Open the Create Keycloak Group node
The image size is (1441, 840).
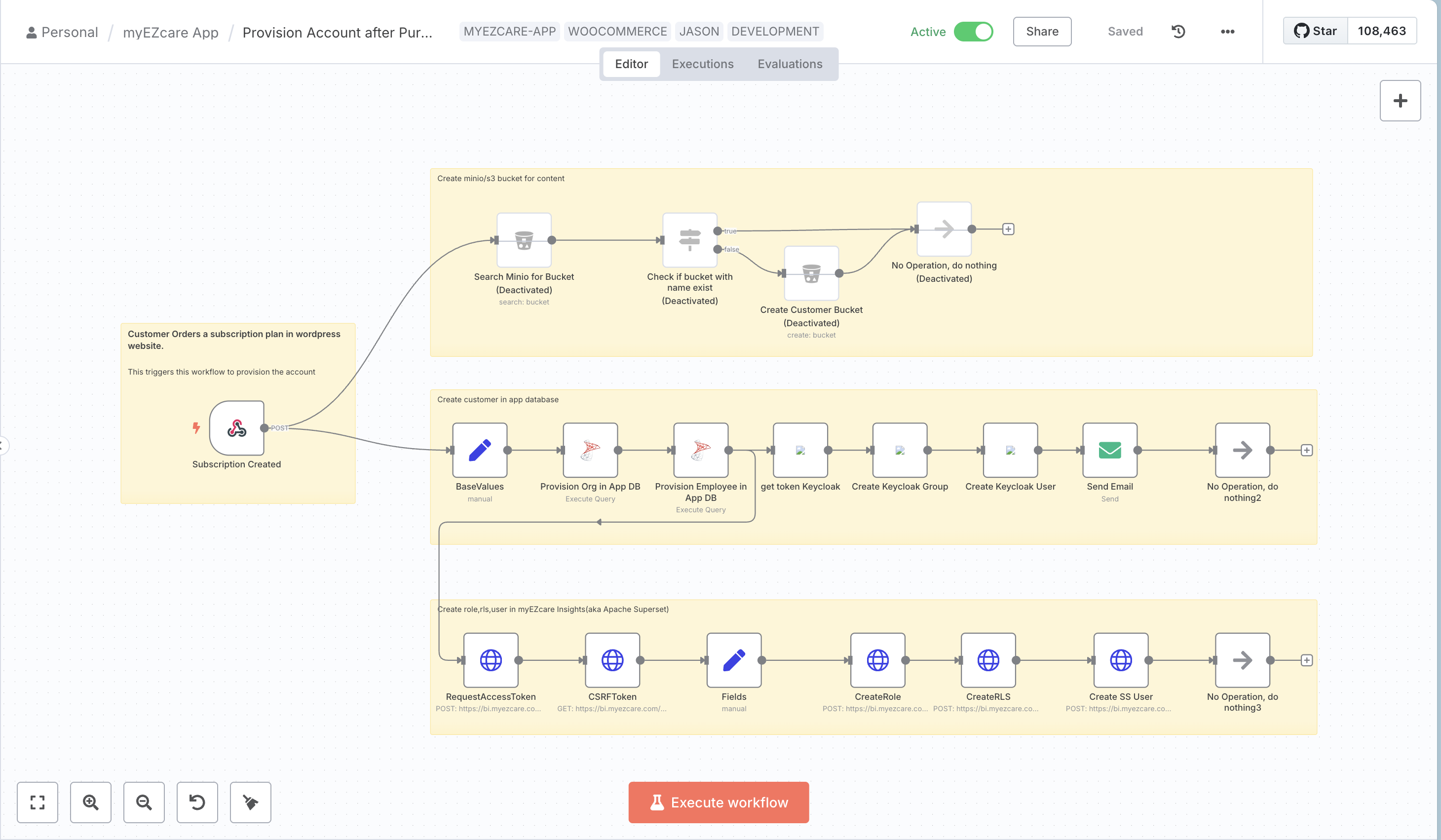tap(899, 451)
